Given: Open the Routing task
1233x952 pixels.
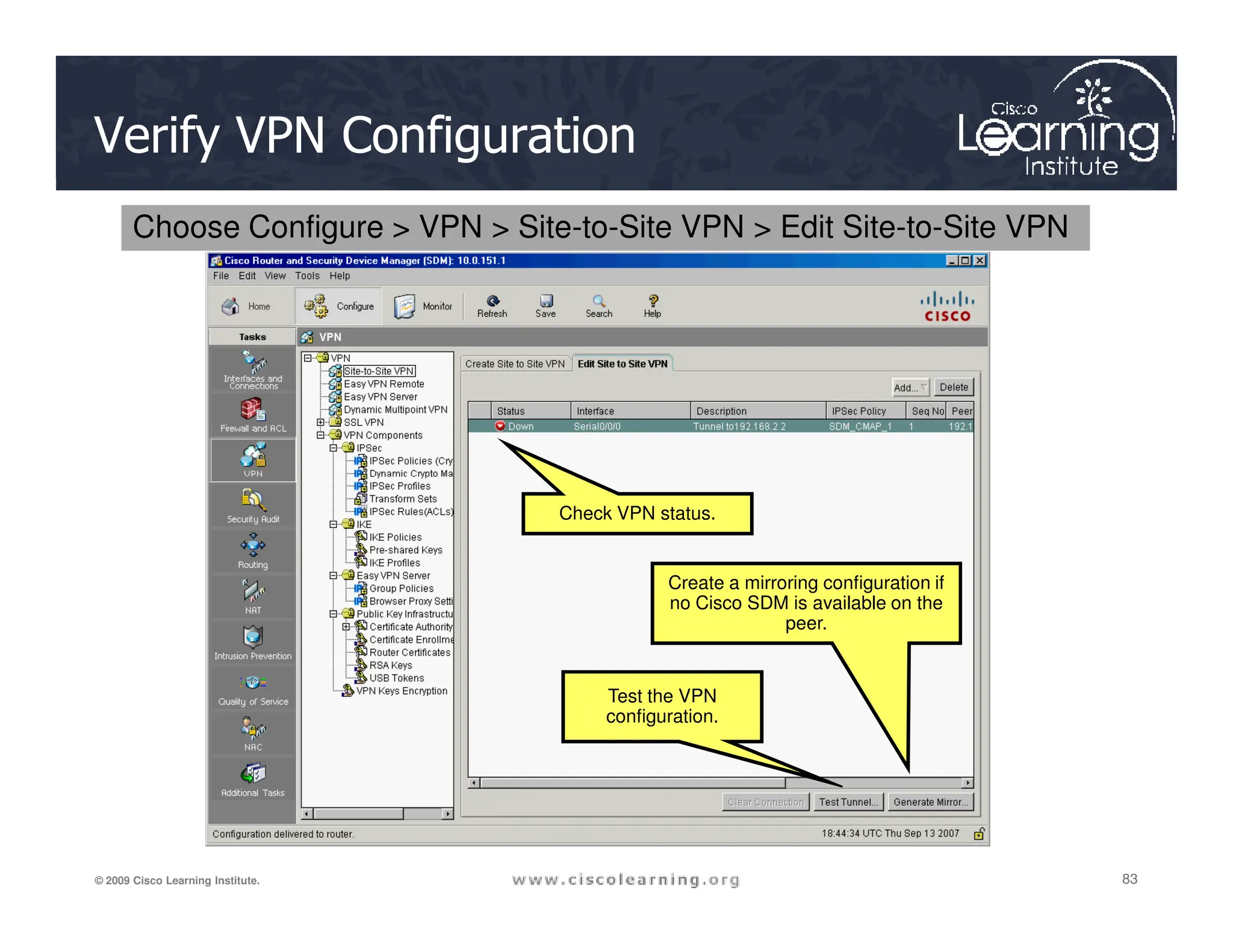Looking at the screenshot, I should coord(253,552).
